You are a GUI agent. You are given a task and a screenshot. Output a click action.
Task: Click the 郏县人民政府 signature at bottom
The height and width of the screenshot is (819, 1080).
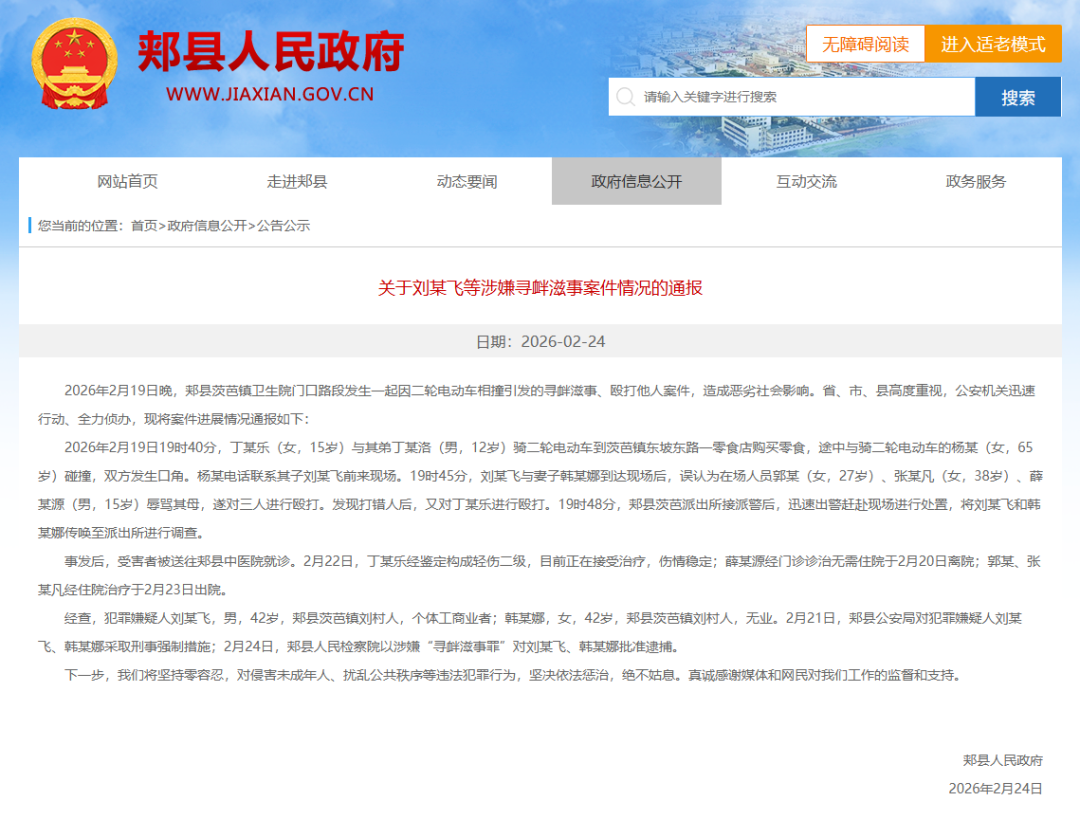(x=1002, y=760)
